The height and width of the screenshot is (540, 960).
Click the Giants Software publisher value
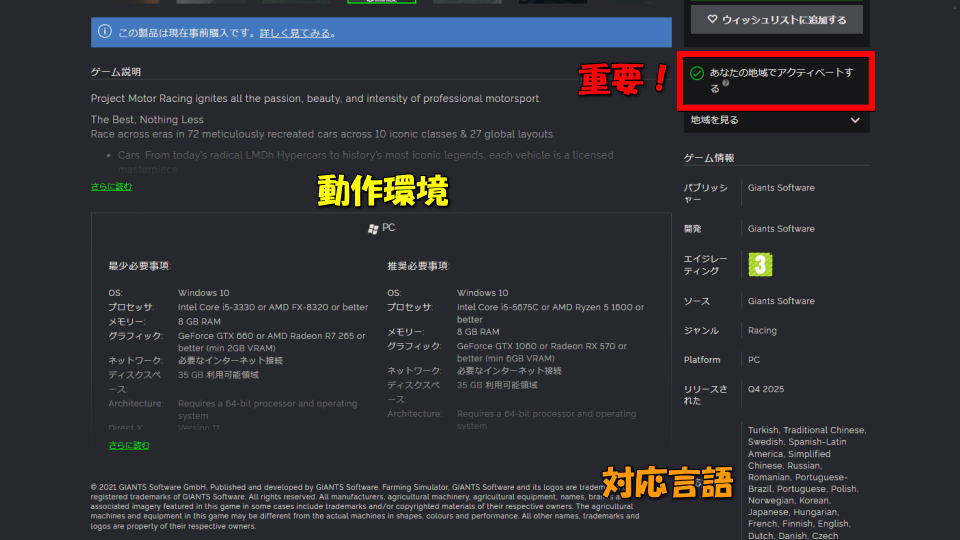(781, 188)
